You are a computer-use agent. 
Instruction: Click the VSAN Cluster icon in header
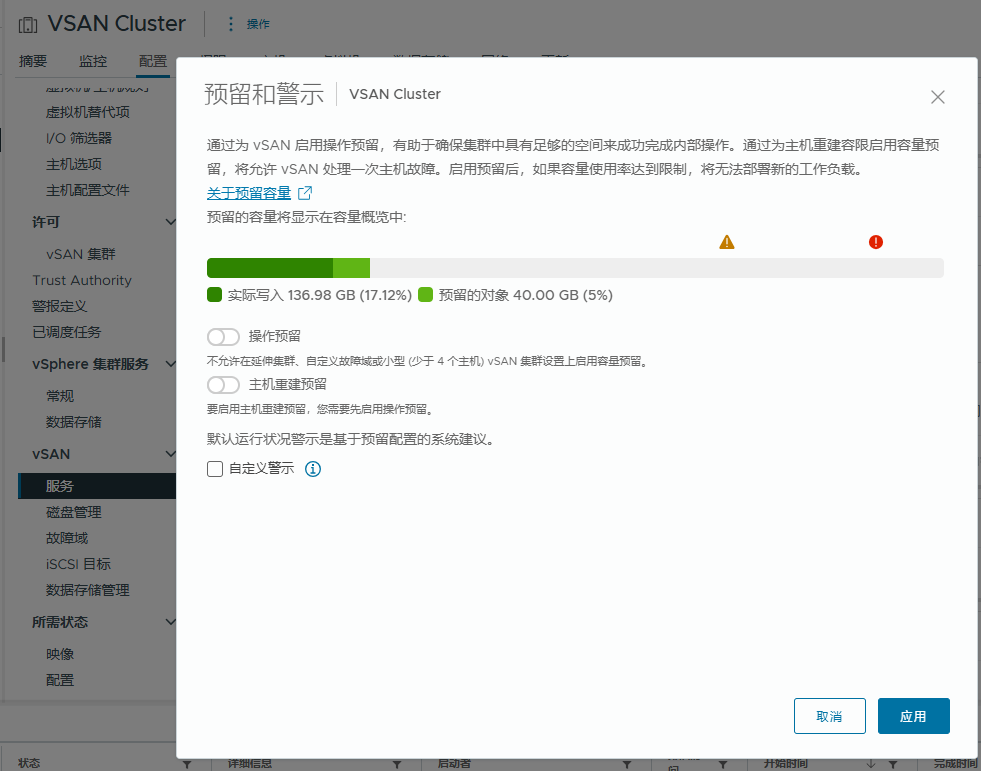[28, 24]
